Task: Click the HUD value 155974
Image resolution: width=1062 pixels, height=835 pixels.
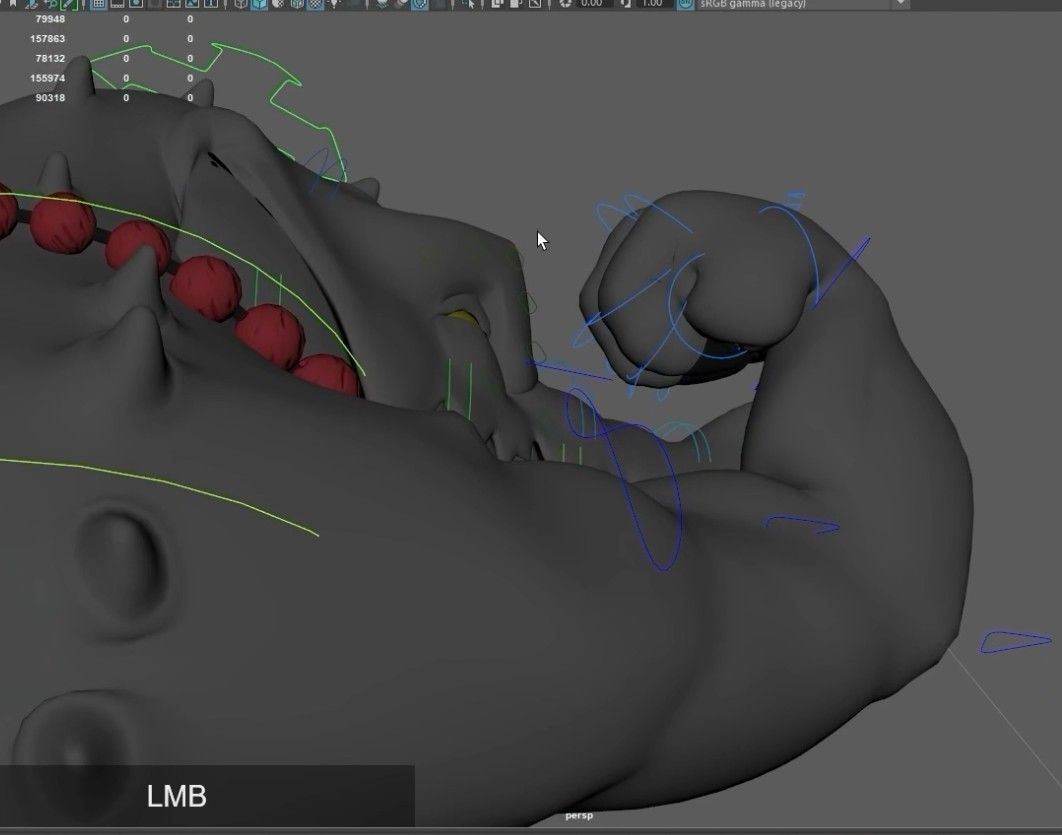Action: 47,78
